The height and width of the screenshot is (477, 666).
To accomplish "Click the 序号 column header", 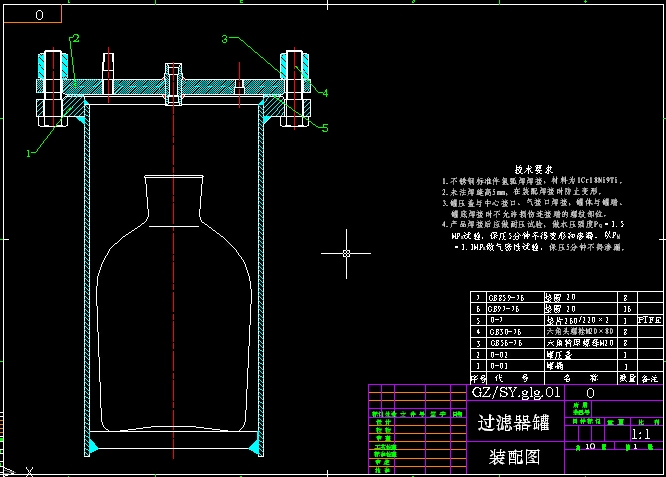I will 478,378.
